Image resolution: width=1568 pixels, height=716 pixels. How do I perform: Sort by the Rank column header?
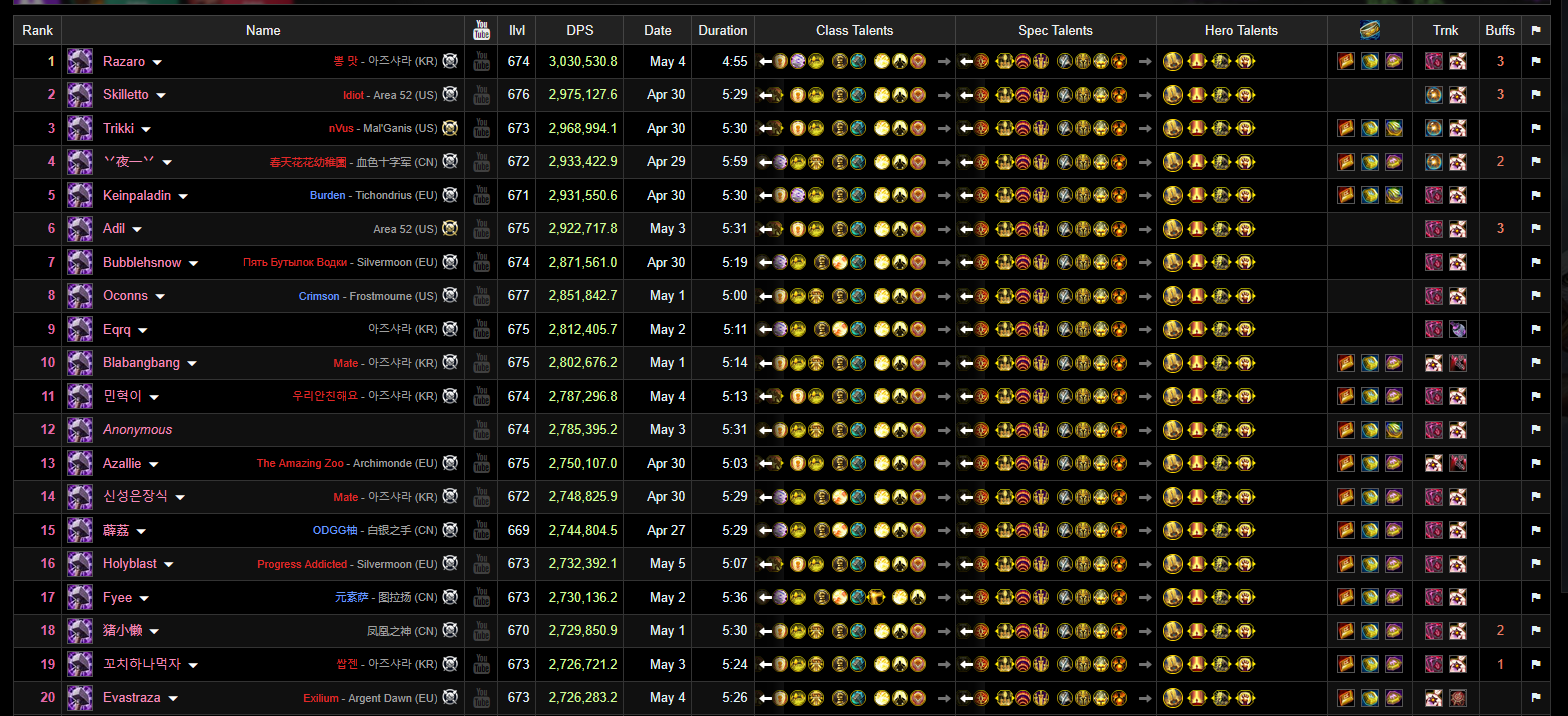point(38,30)
